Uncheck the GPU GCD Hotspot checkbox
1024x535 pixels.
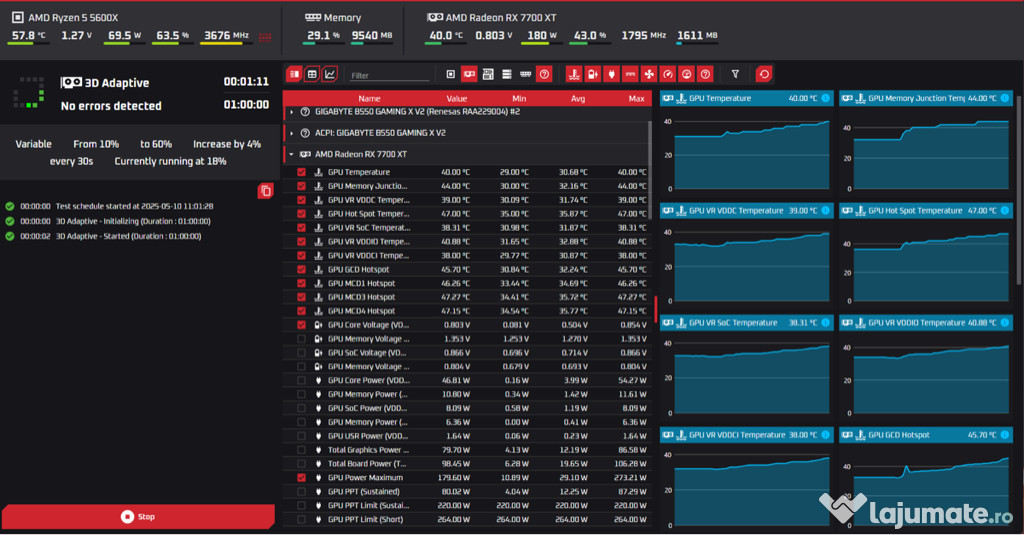(x=301, y=269)
